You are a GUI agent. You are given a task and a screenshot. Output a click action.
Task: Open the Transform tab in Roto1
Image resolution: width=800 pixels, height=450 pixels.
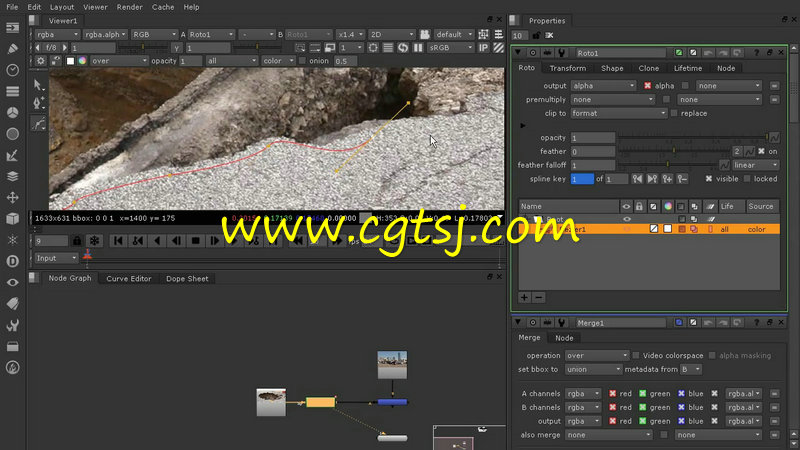(567, 68)
